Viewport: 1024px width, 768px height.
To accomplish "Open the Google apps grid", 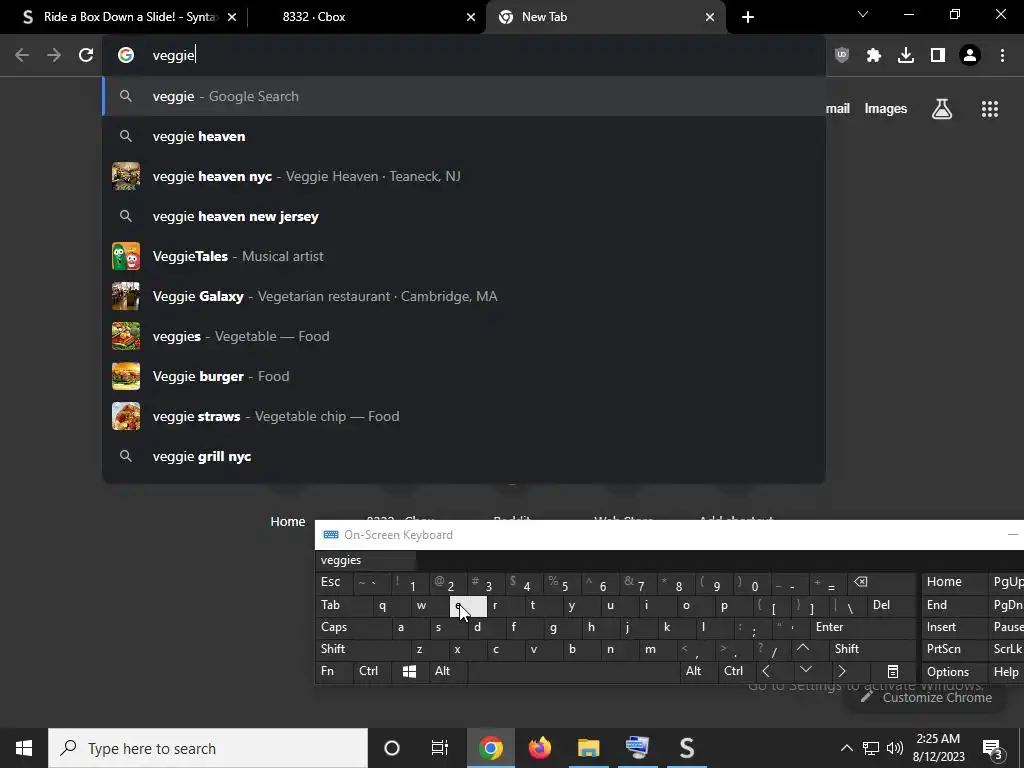I will [990, 109].
